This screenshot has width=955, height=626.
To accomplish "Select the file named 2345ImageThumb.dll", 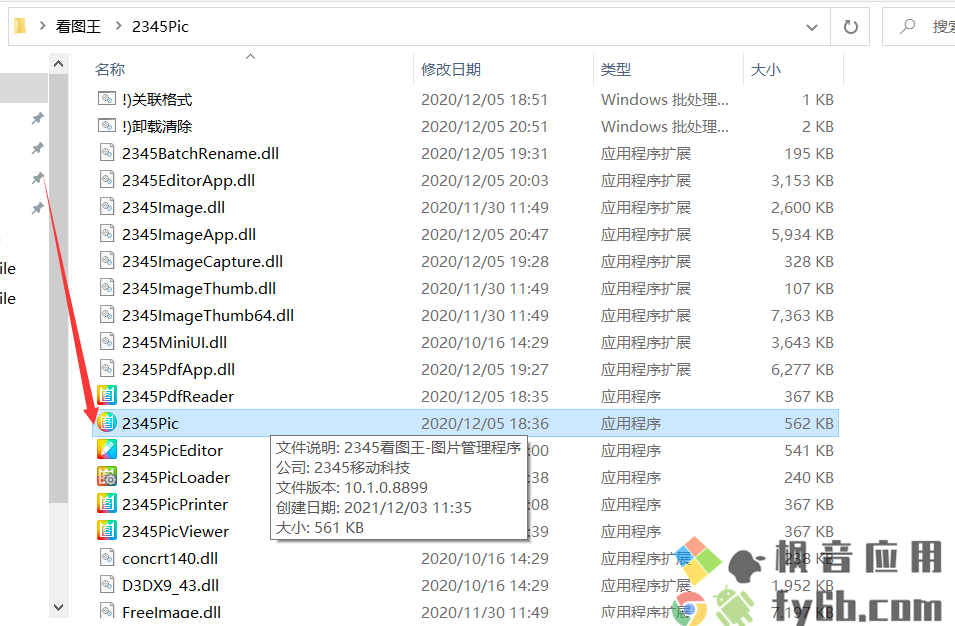I will coord(199,288).
